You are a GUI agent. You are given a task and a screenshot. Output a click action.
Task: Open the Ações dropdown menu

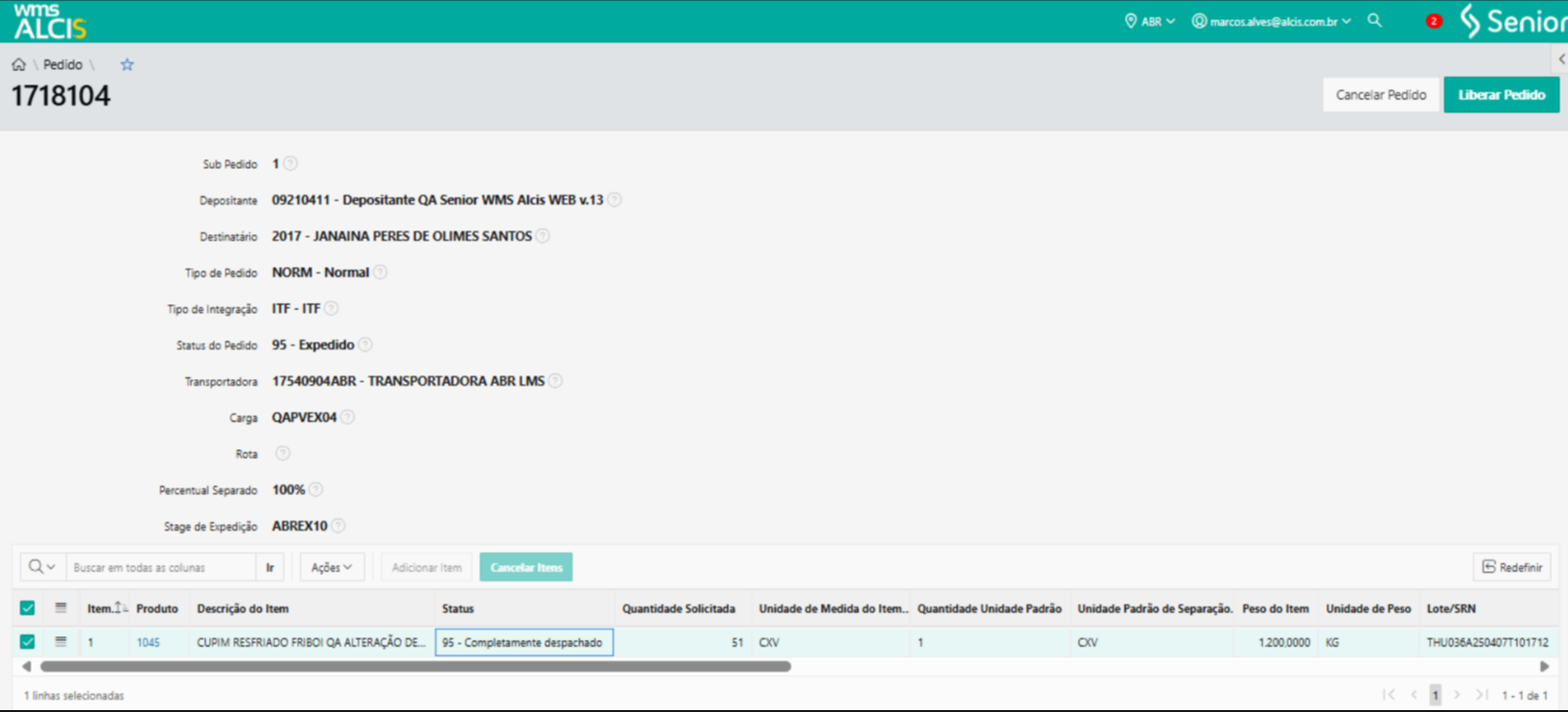pyautogui.click(x=332, y=567)
